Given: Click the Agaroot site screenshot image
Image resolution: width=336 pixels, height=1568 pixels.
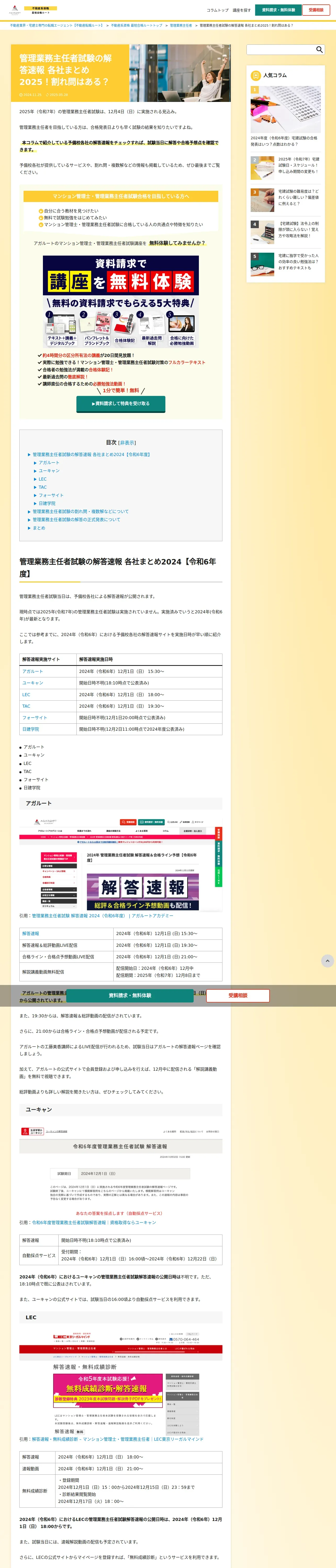Looking at the screenshot, I should tap(121, 863).
